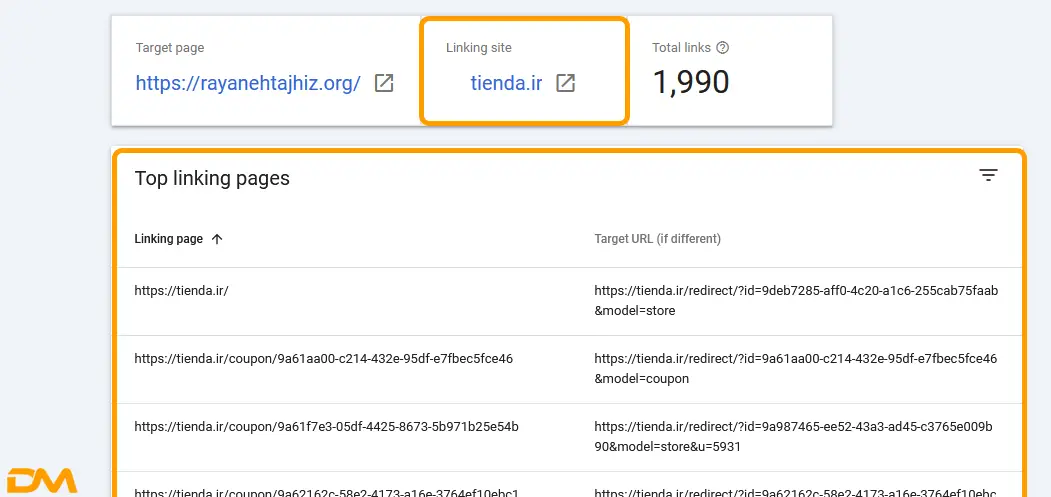
Task: Click the redirect target URL ending in u=5931
Action: [x=795, y=436]
